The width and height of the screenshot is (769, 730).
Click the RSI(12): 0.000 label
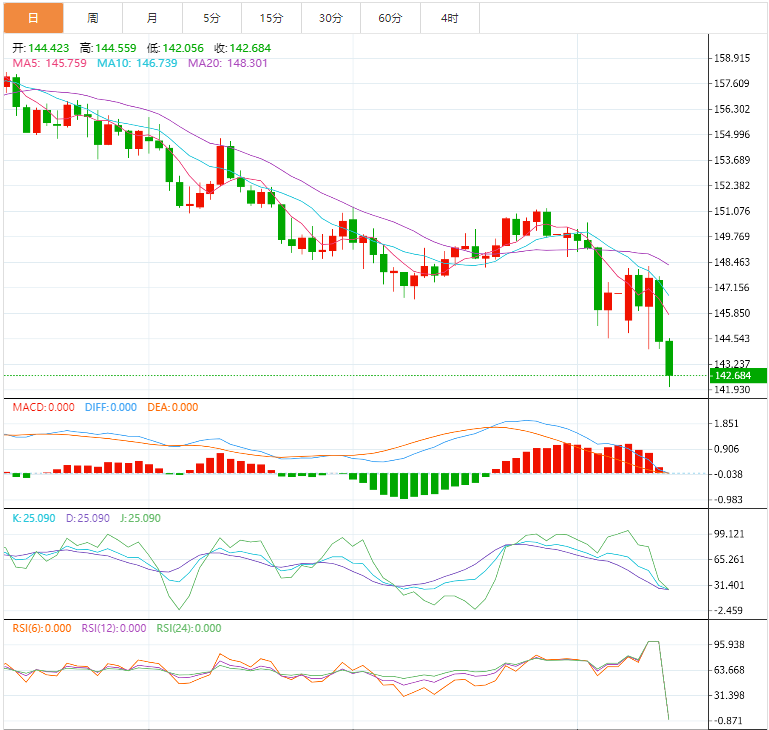tap(114, 628)
